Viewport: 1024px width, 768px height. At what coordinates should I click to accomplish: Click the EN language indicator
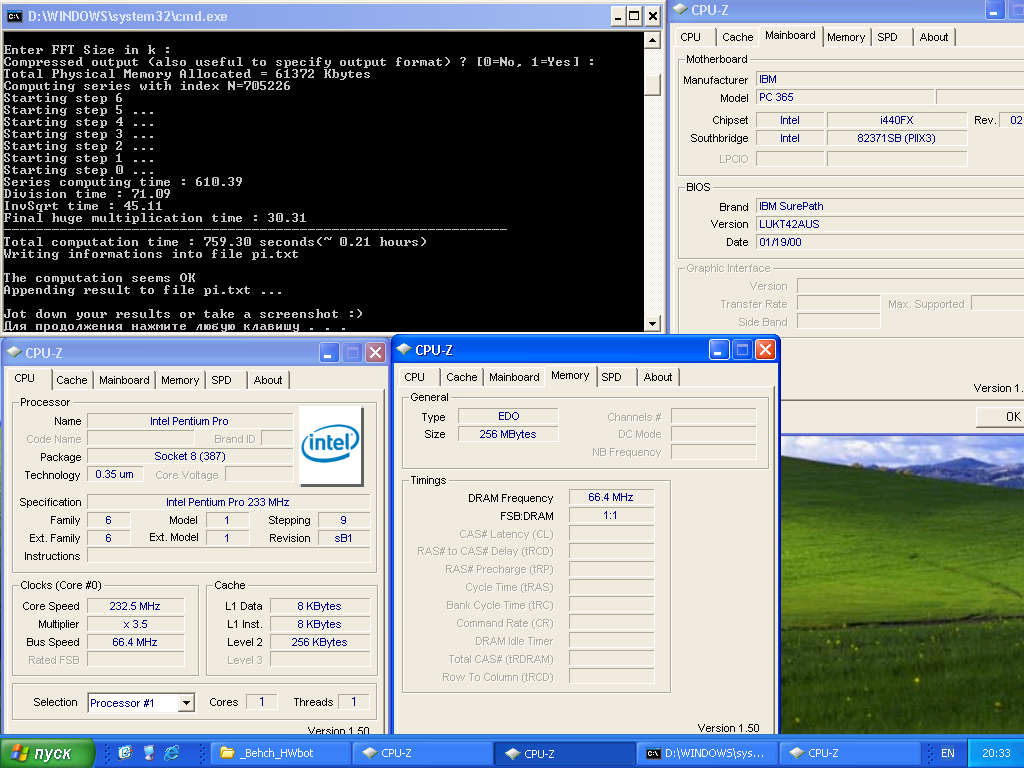(x=947, y=753)
